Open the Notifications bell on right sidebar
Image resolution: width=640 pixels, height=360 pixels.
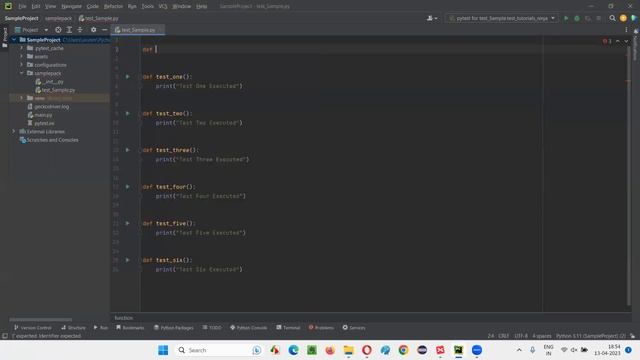pyautogui.click(x=636, y=31)
